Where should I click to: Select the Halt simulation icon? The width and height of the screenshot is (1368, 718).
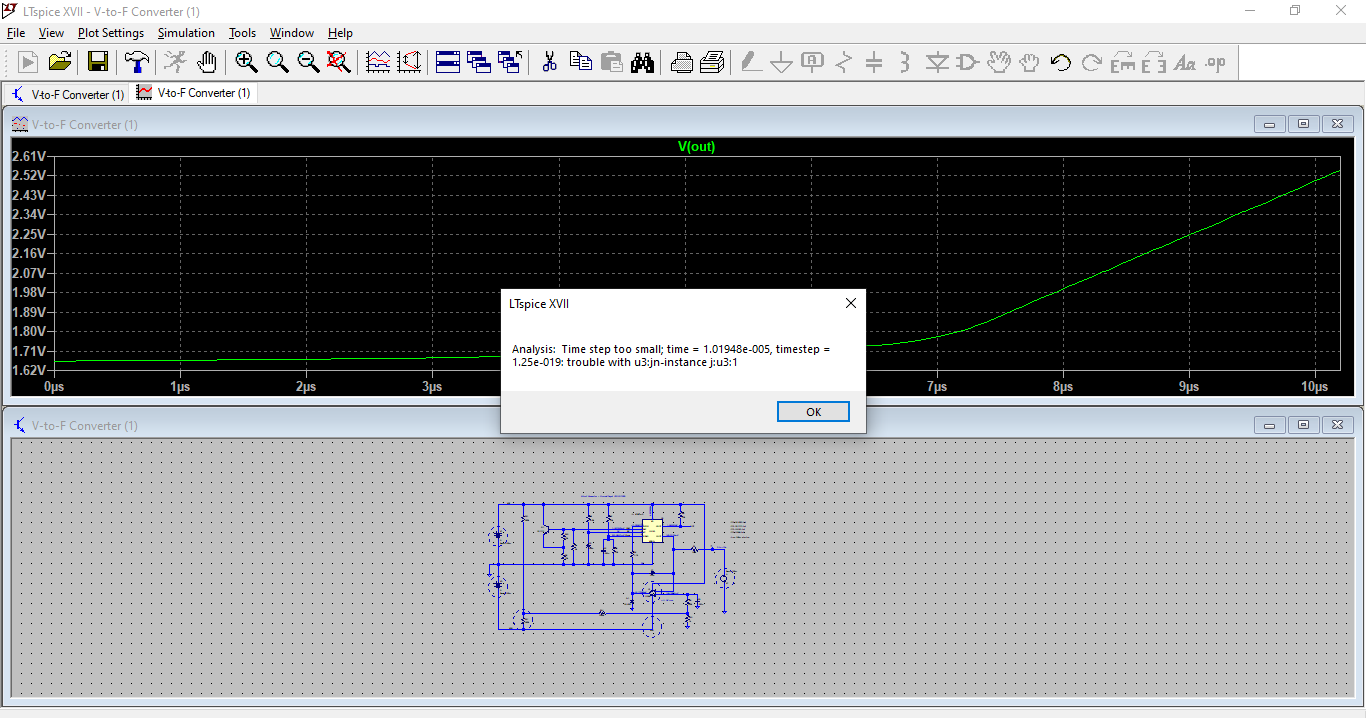click(175, 62)
